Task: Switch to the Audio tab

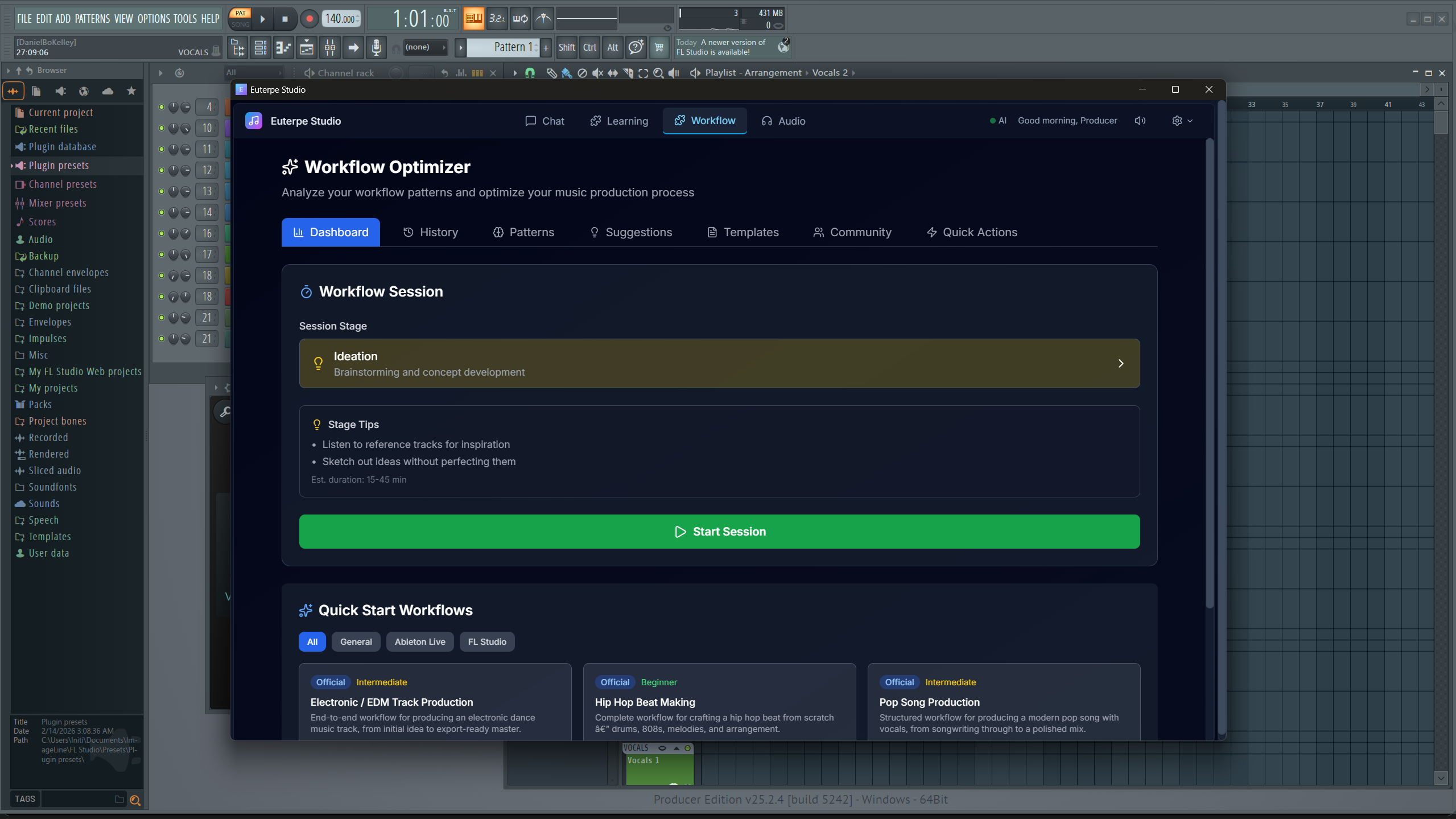Action: [x=783, y=121]
